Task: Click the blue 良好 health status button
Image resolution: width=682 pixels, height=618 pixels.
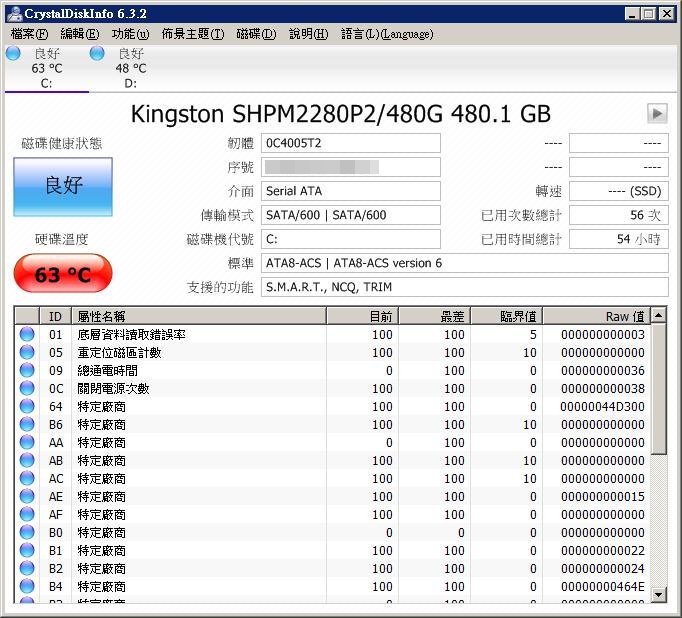Action: pos(63,187)
